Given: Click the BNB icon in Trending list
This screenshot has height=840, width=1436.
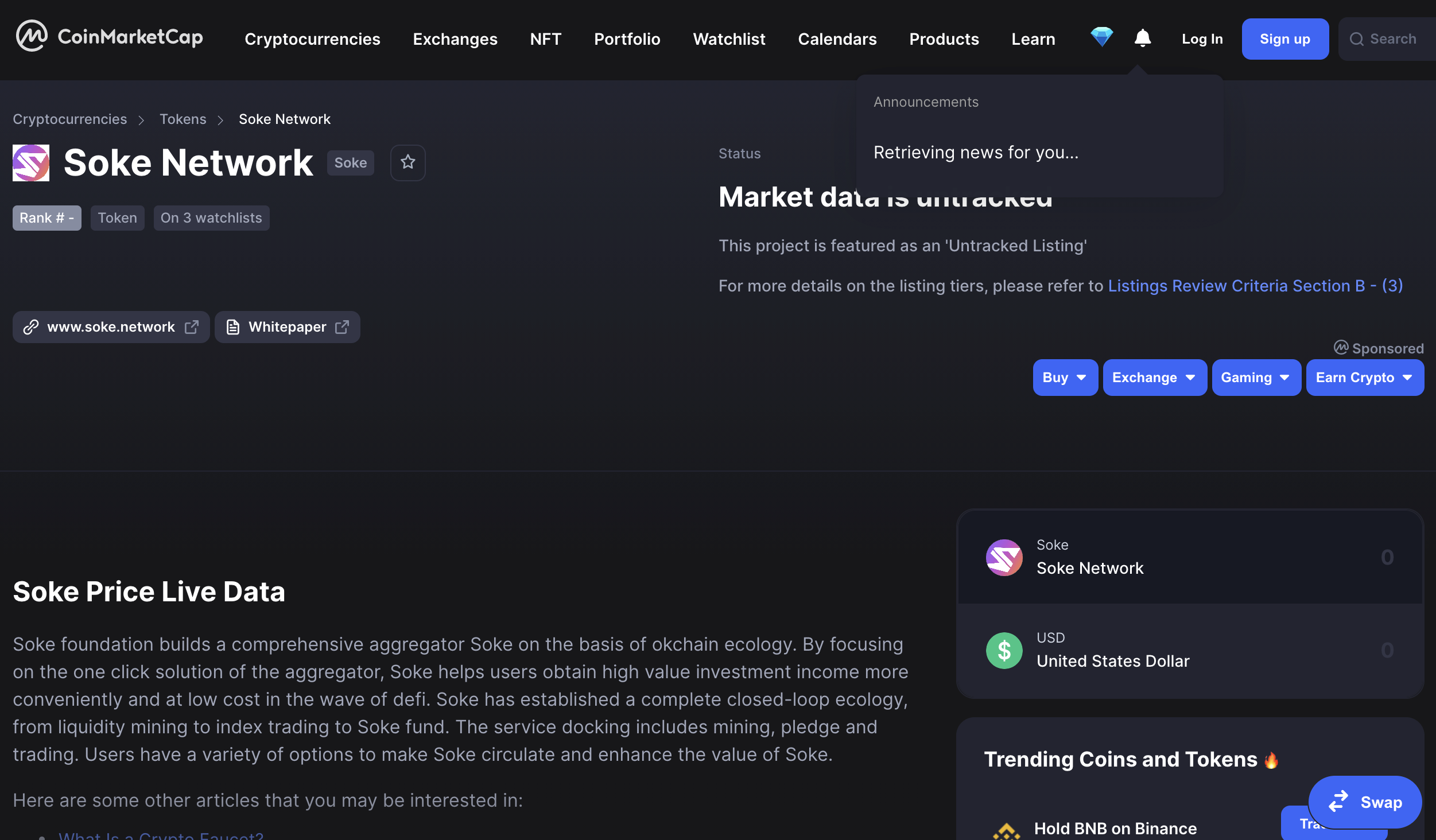Looking at the screenshot, I should point(1006,831).
